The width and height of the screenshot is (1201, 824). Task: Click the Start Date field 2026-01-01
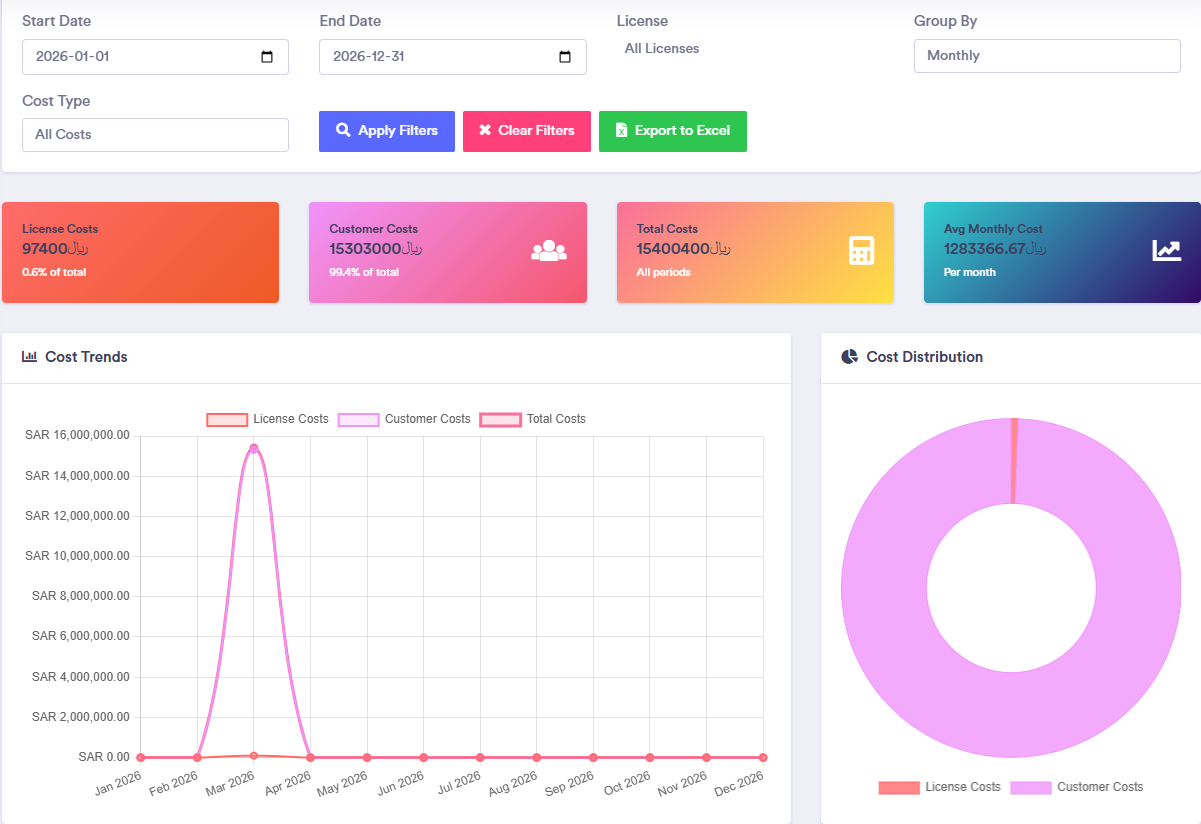pos(155,57)
